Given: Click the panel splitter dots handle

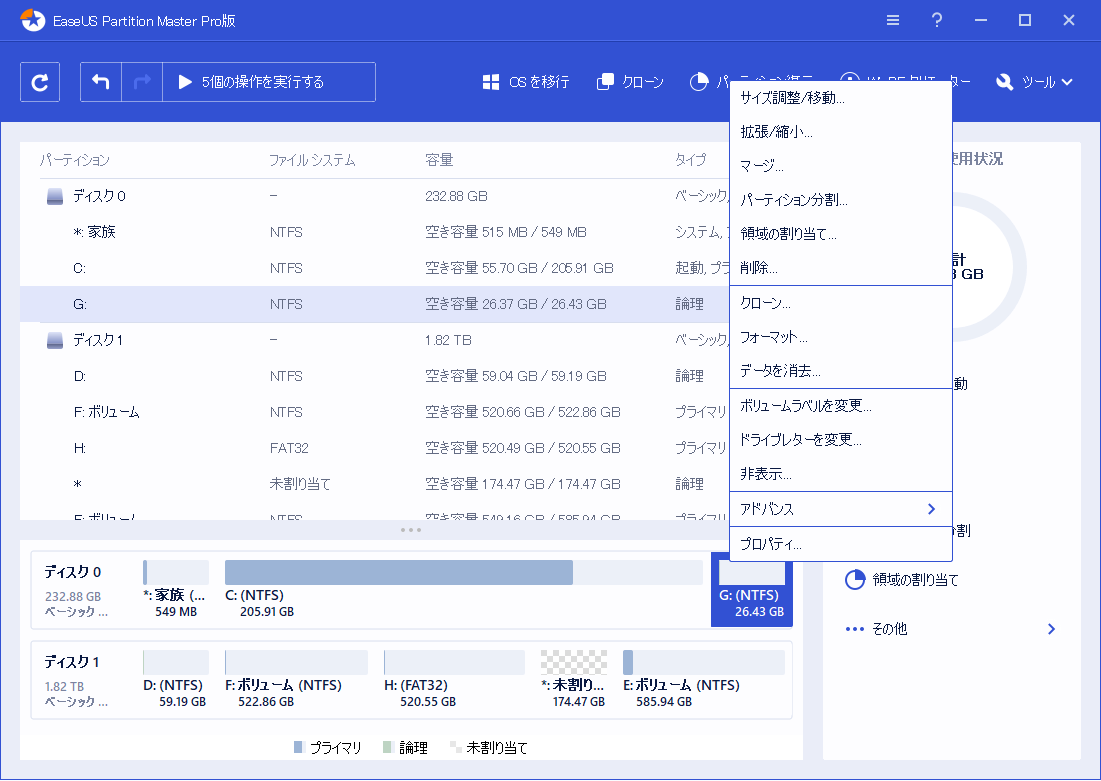Looking at the screenshot, I should (411, 530).
